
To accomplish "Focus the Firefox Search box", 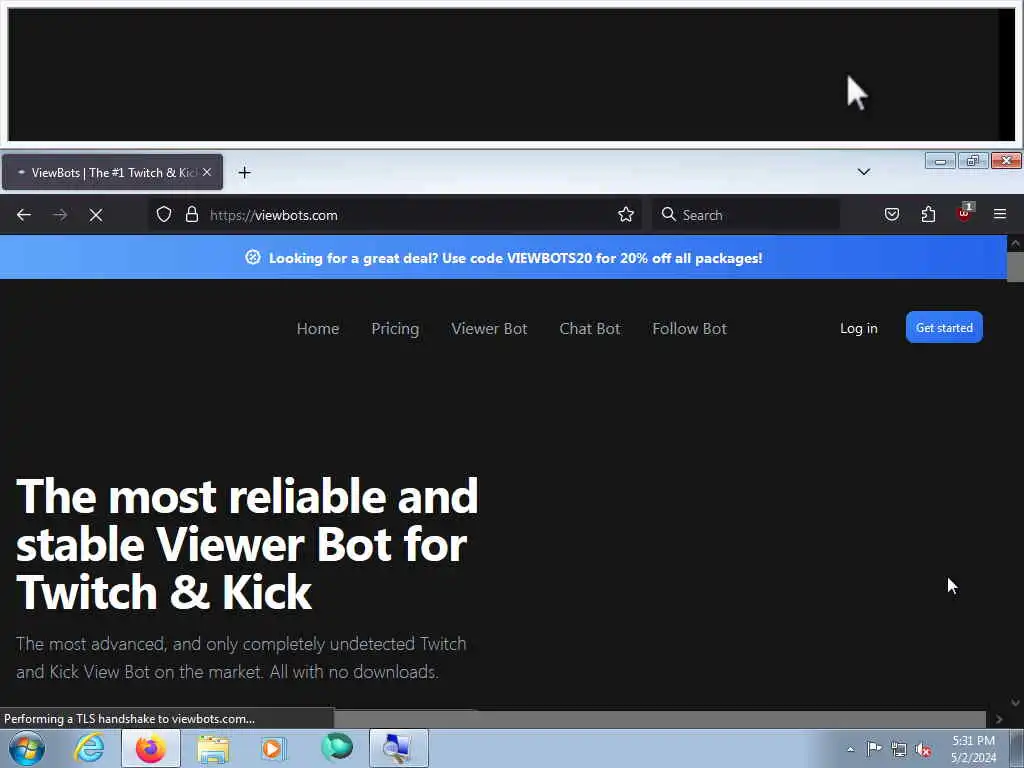I will (x=746, y=215).
